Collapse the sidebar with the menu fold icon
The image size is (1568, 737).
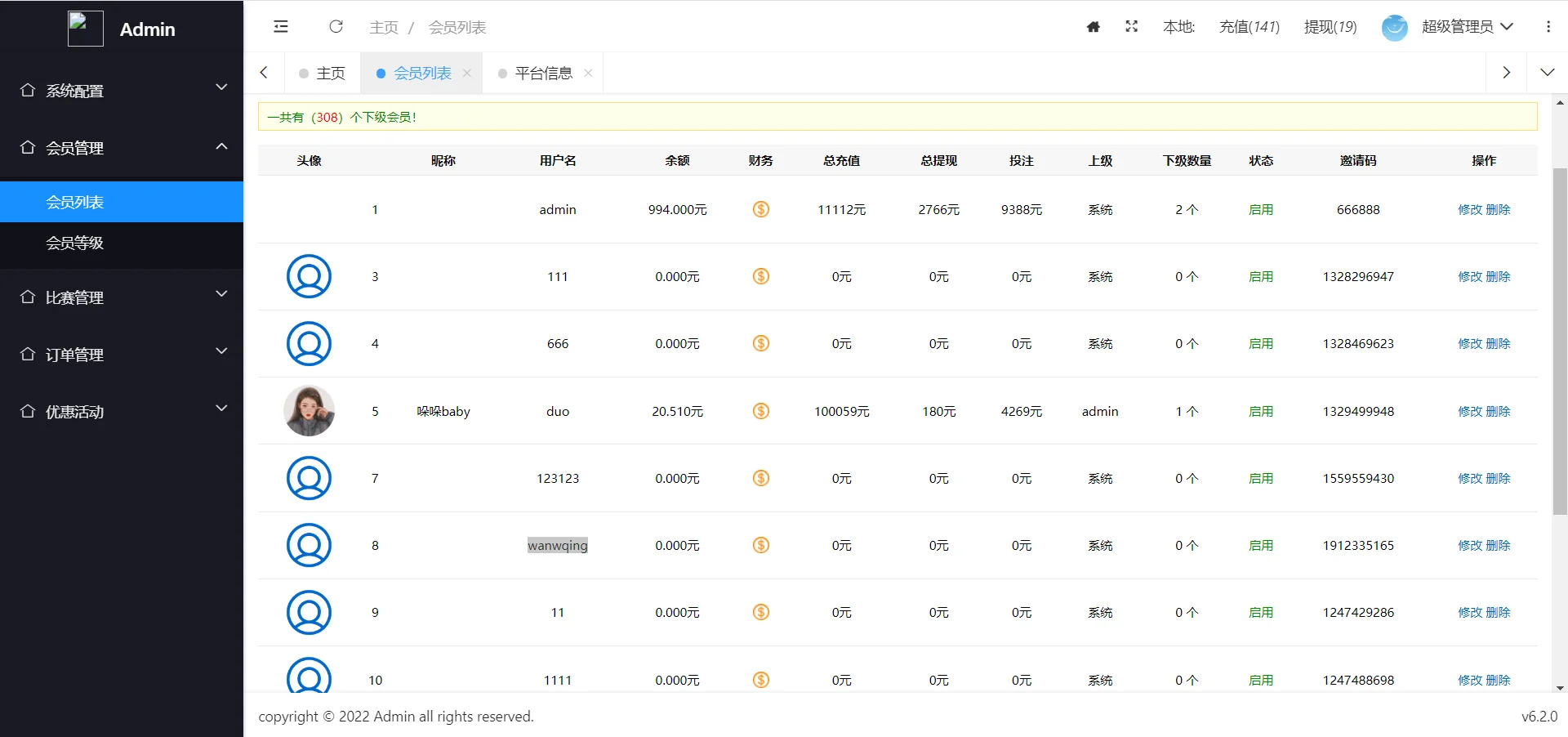click(x=281, y=27)
